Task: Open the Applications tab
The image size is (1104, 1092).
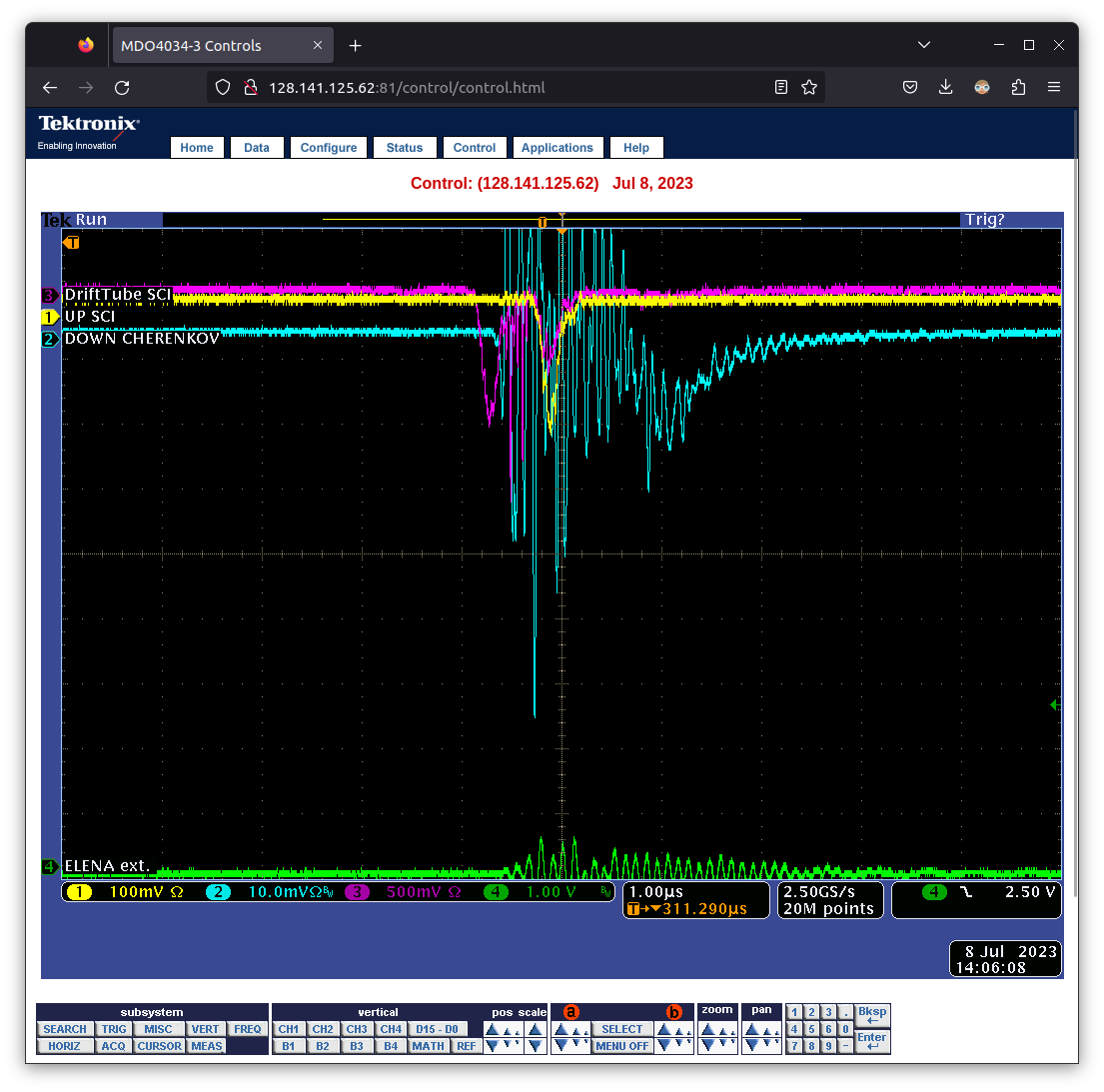Action: click(x=556, y=148)
